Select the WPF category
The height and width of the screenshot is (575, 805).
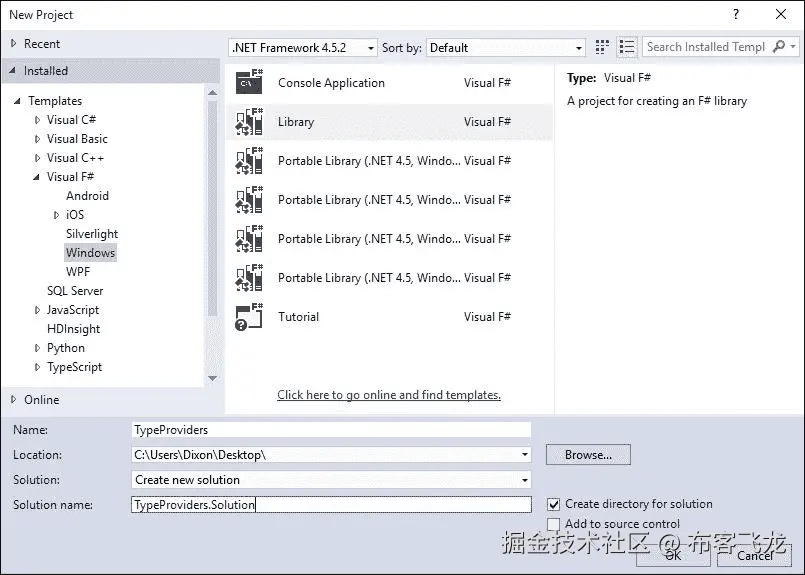point(78,272)
